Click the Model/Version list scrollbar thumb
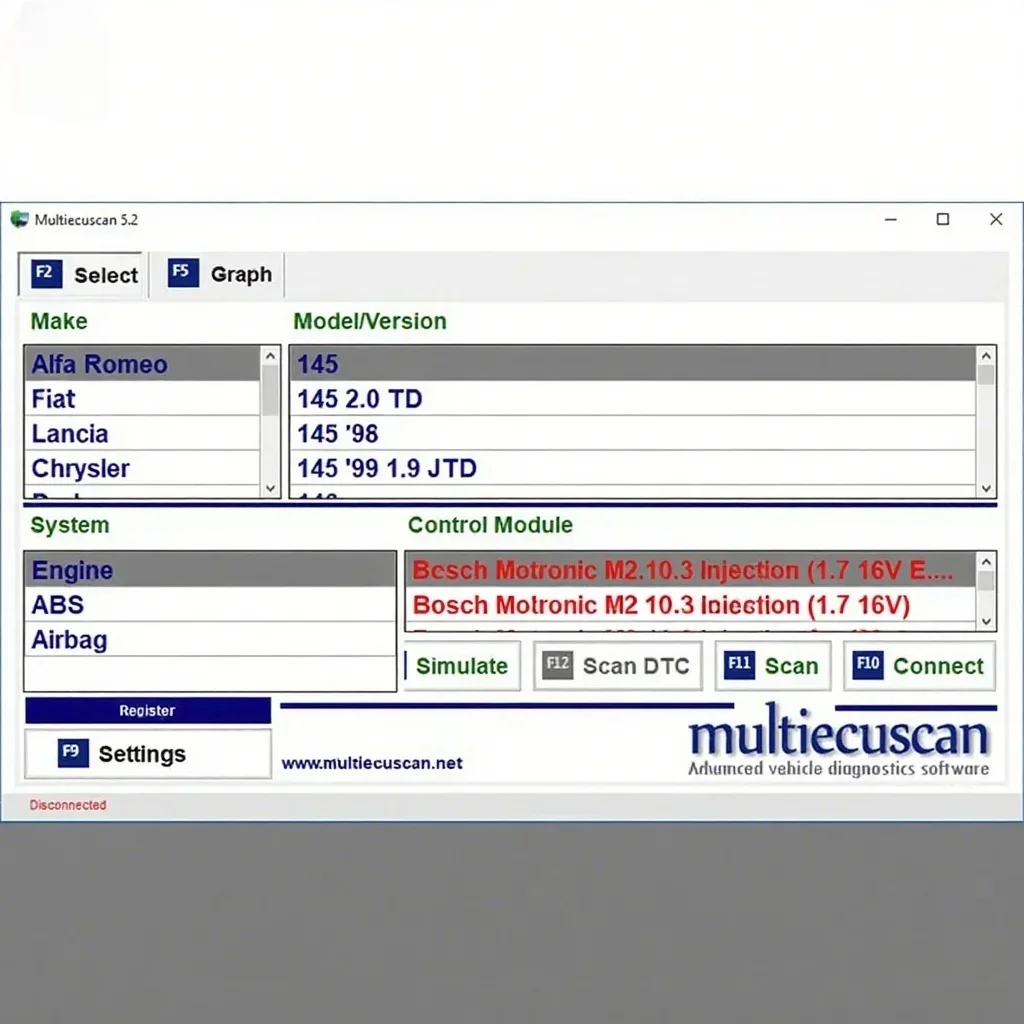1024x1024 pixels. click(x=986, y=375)
